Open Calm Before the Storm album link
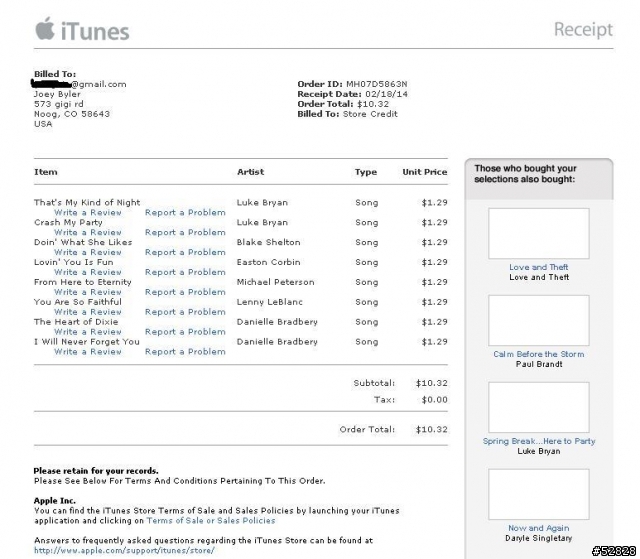The height and width of the screenshot is (559, 640). pos(539,354)
